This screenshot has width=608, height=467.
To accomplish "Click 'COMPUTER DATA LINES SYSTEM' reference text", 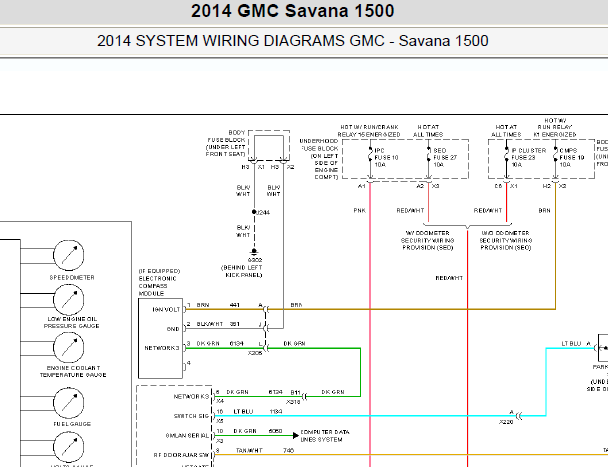I will tap(325, 436).
